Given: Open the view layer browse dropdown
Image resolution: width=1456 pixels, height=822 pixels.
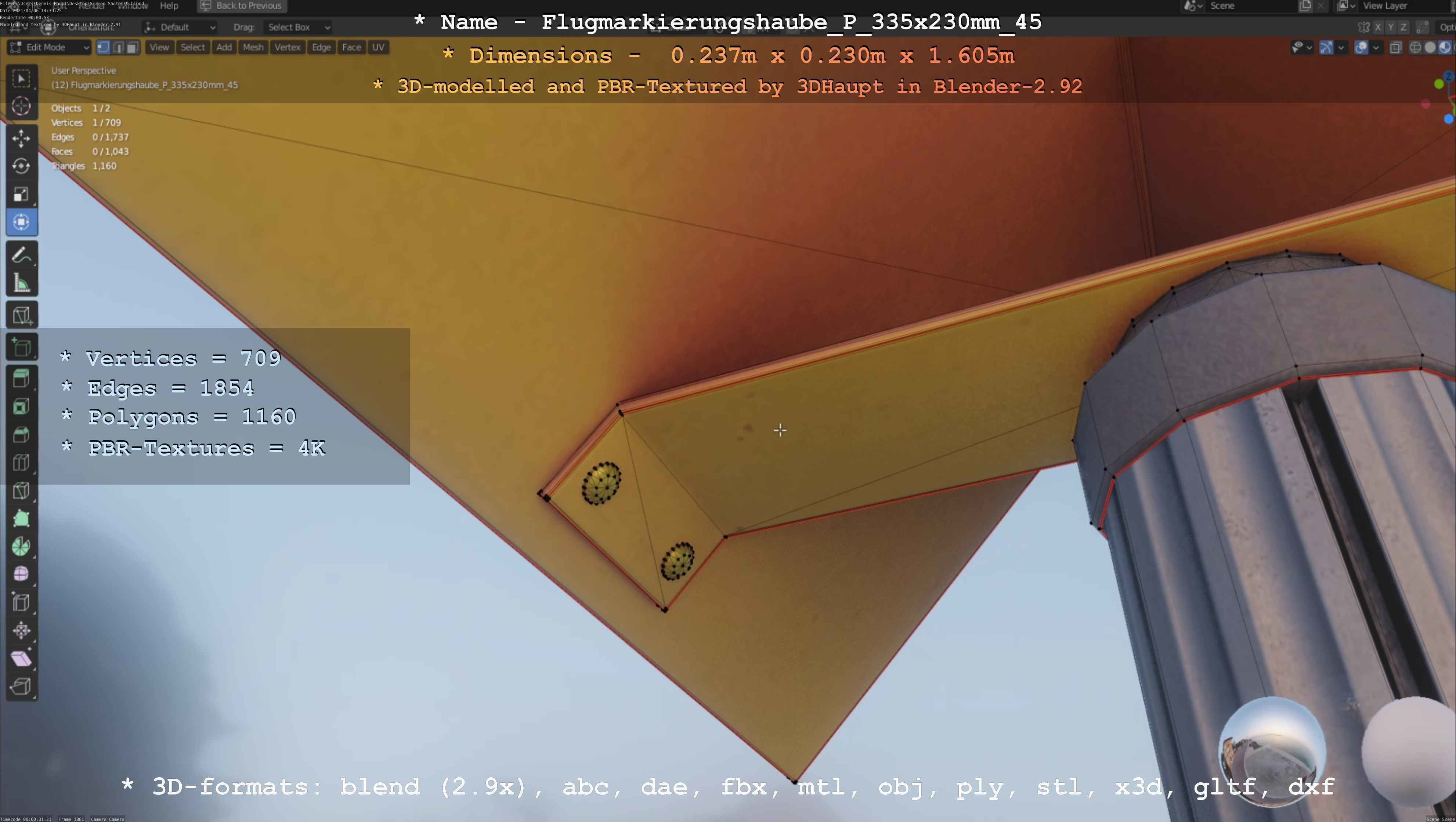Looking at the screenshot, I should pyautogui.click(x=1346, y=6).
